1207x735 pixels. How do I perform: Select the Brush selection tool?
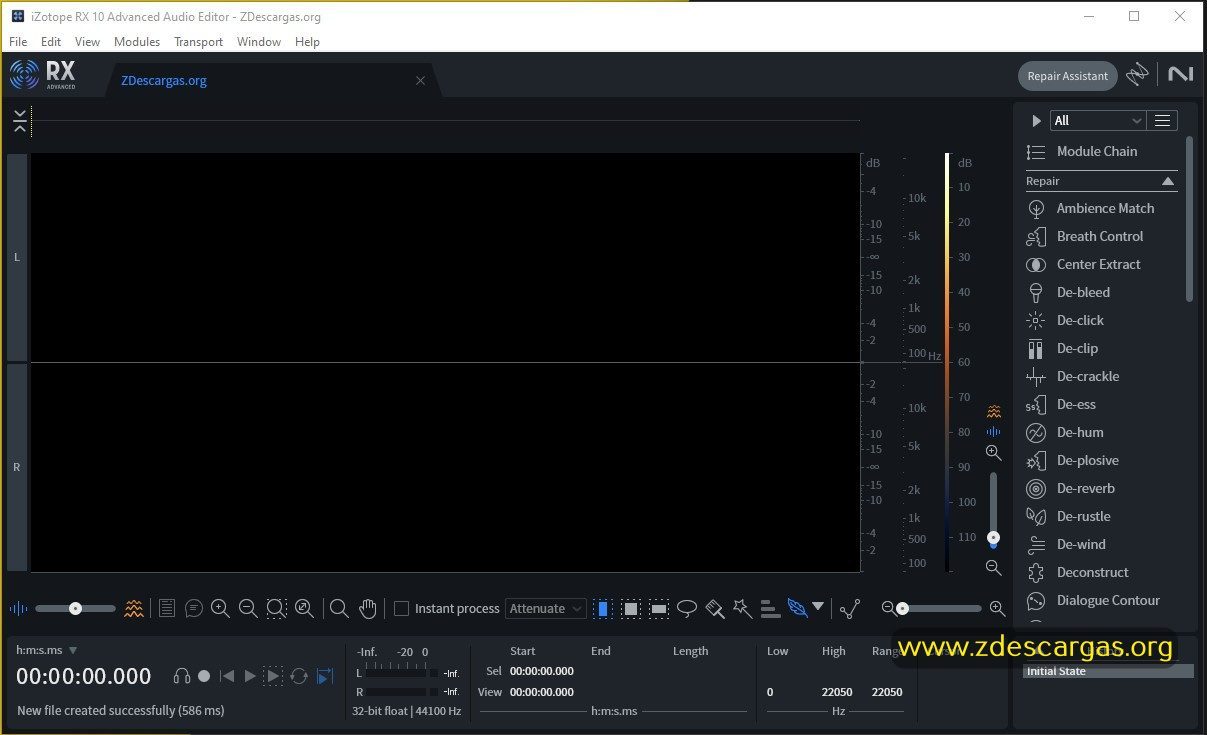(x=714, y=608)
